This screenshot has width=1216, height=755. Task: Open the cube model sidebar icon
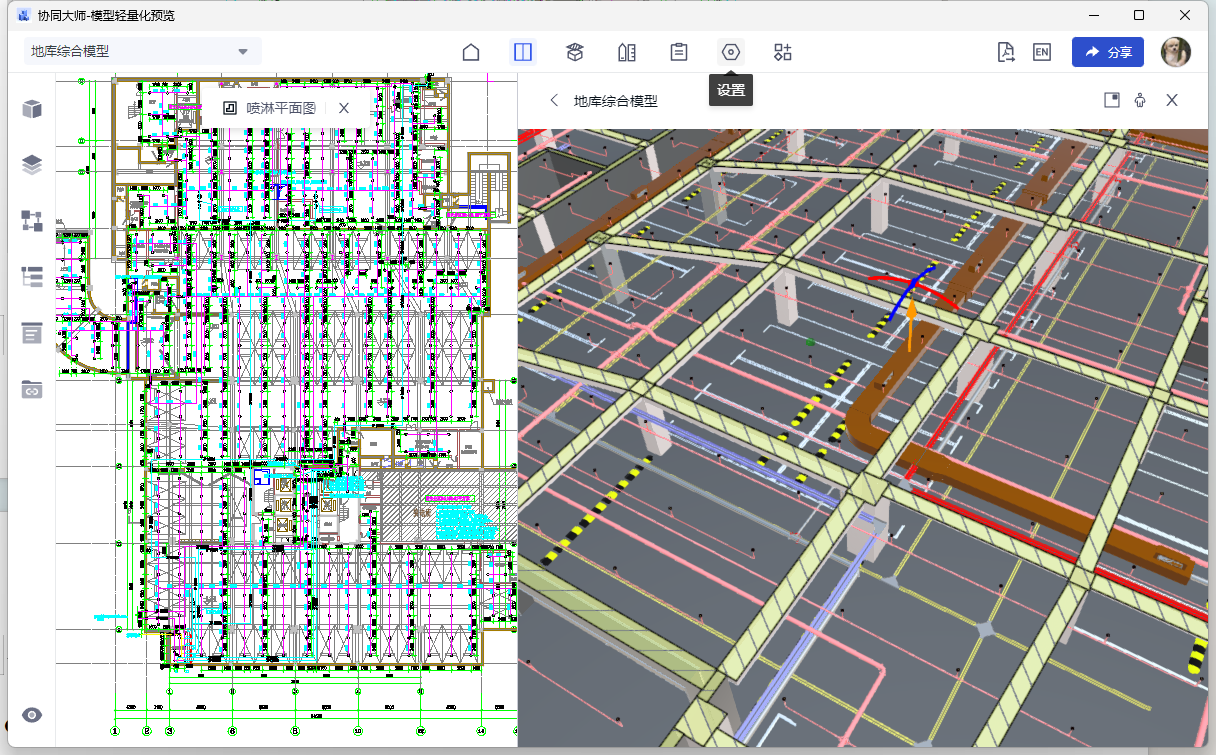[32, 109]
